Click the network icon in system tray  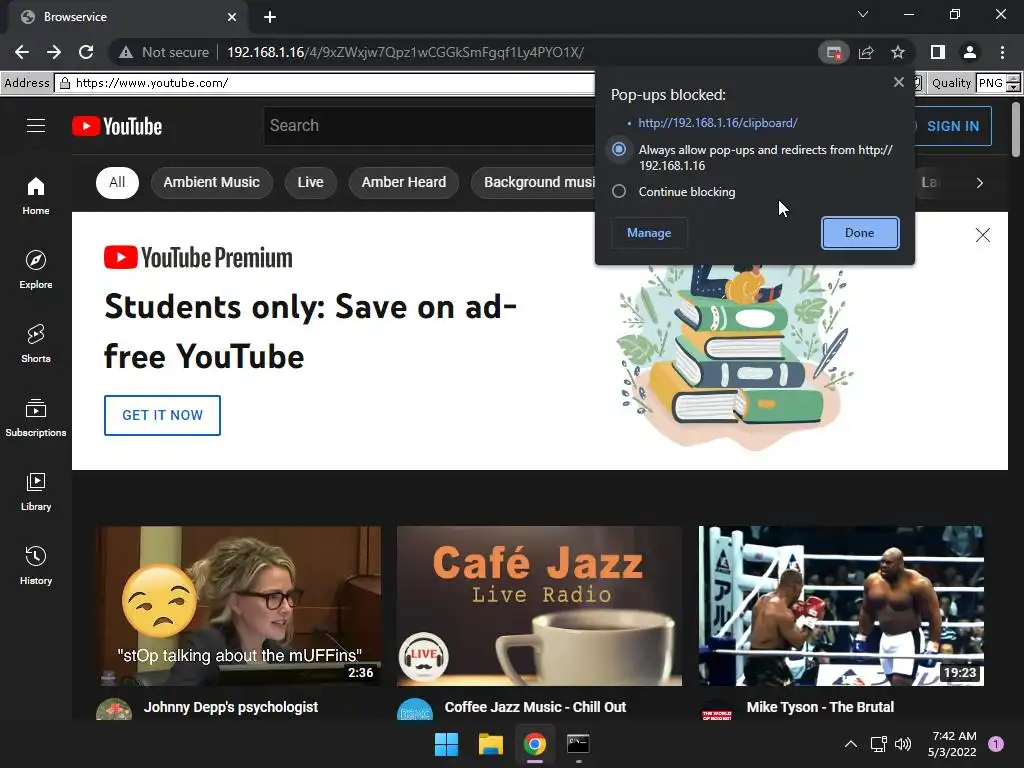pyautogui.click(x=878, y=744)
